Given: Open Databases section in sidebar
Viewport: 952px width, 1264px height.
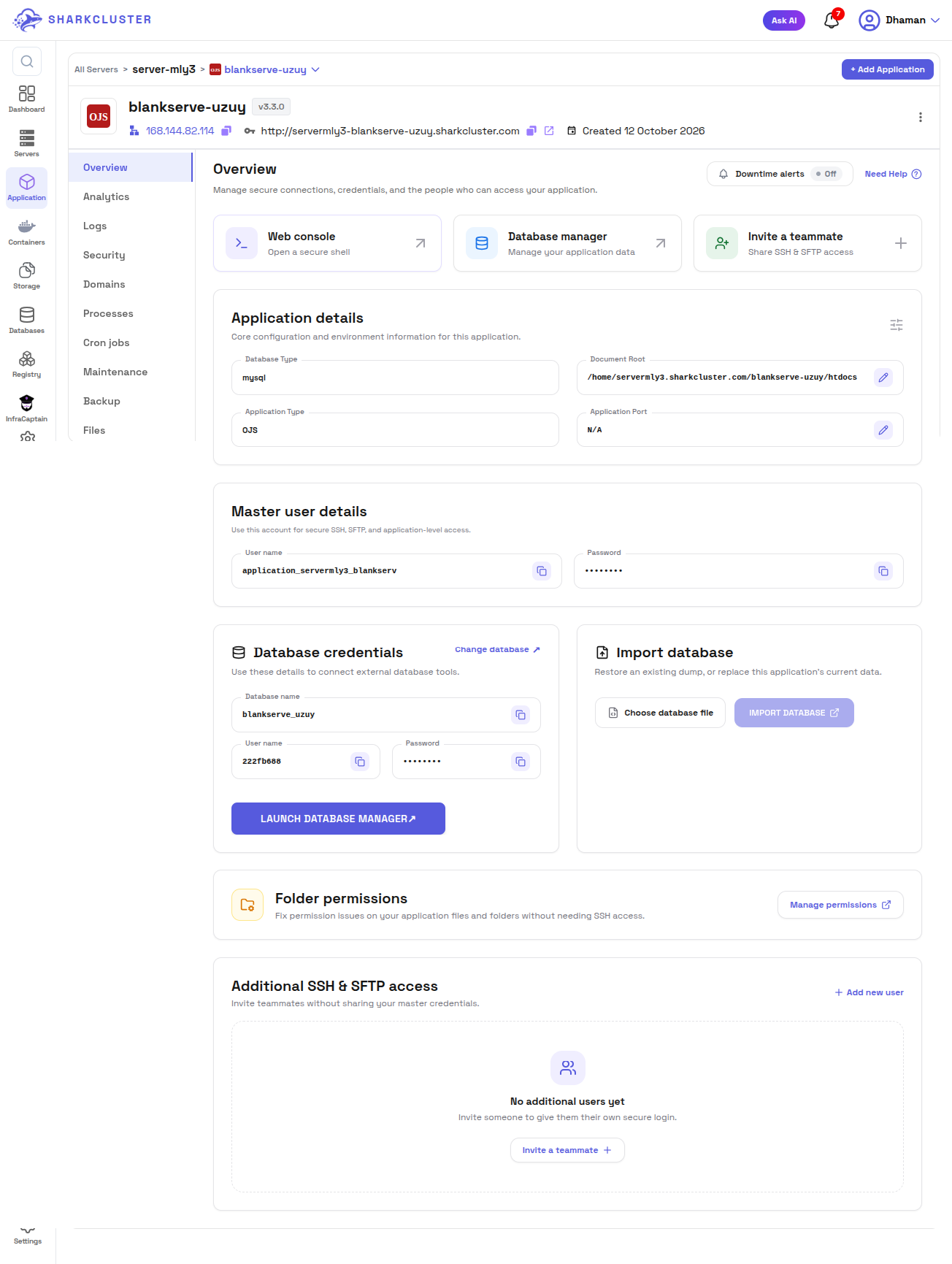Looking at the screenshot, I should pos(27,321).
